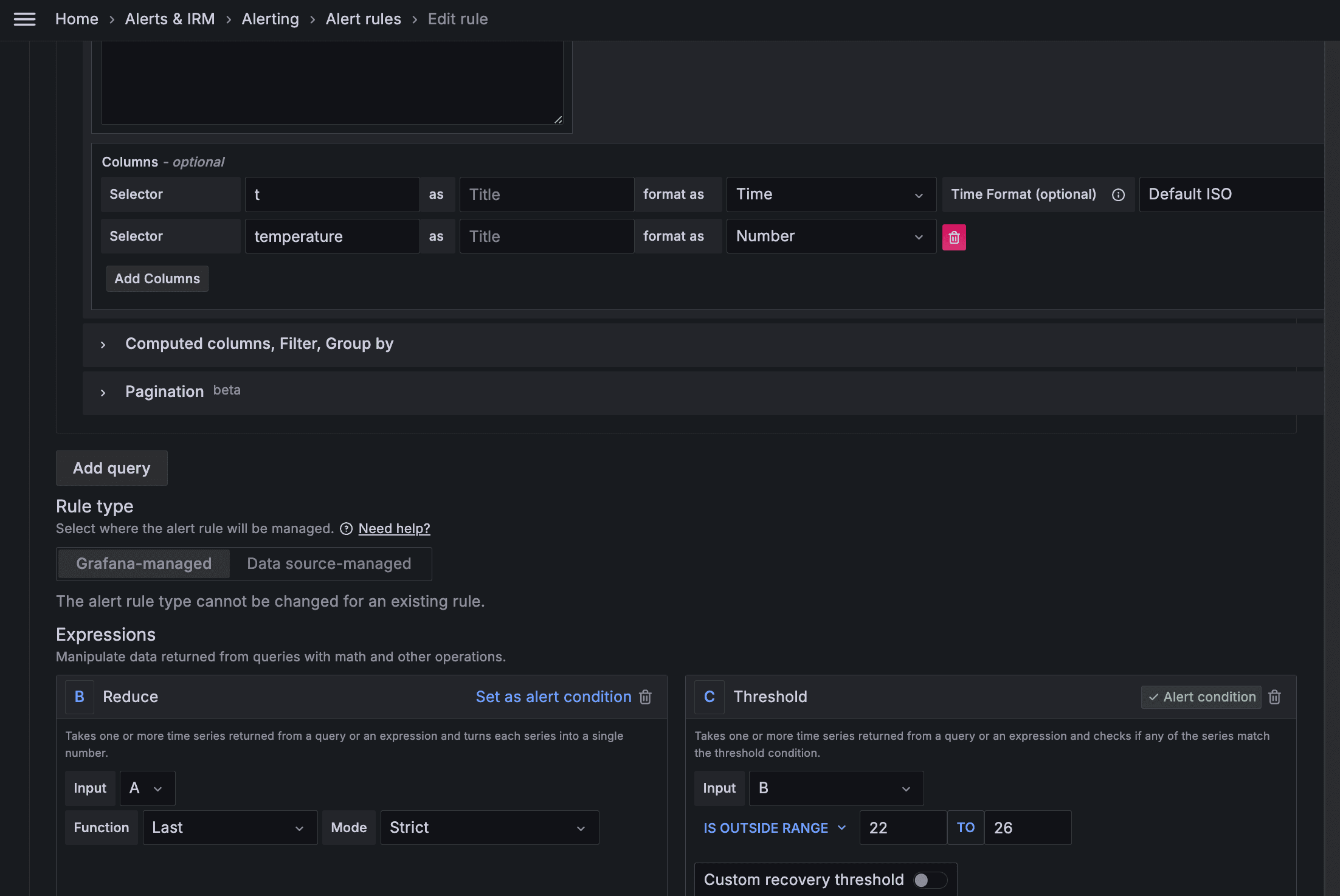Select Grafana-managed rule type
The height and width of the screenshot is (896, 1340).
coord(143,563)
